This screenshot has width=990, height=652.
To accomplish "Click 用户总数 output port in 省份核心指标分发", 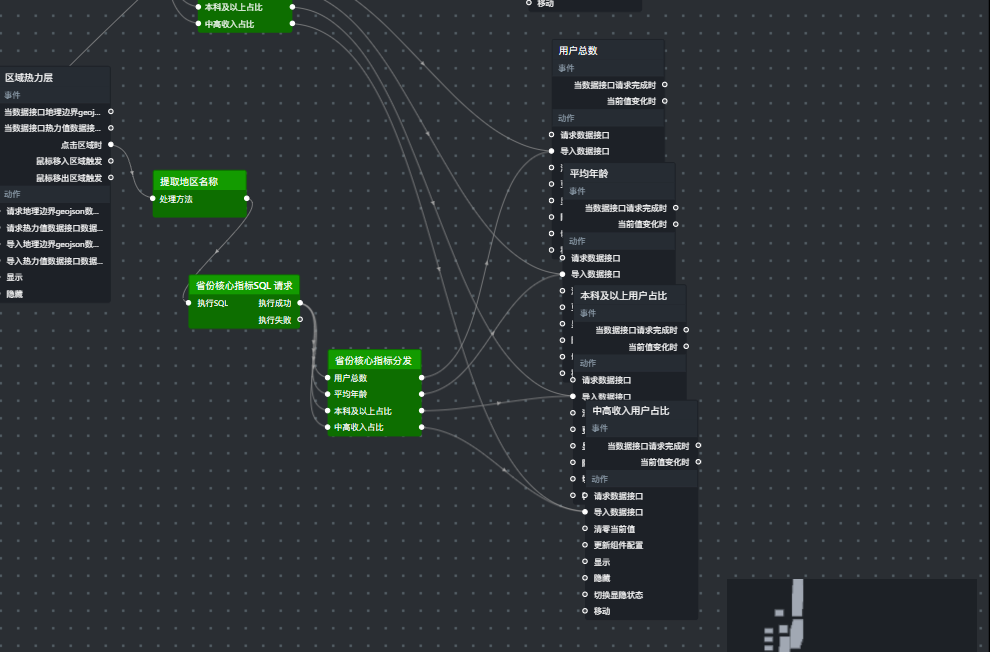I will pyautogui.click(x=422, y=377).
